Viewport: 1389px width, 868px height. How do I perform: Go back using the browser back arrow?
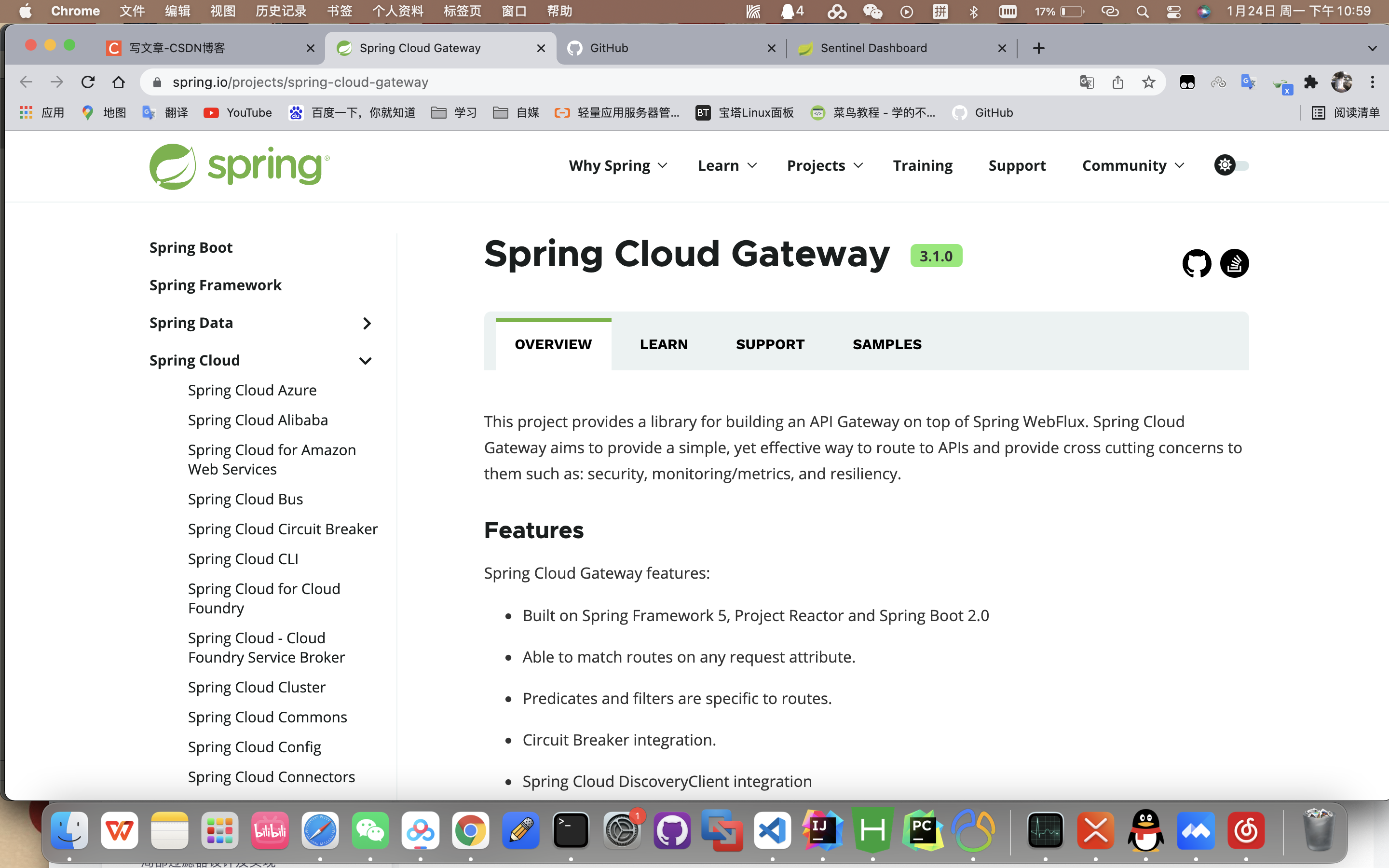26,82
